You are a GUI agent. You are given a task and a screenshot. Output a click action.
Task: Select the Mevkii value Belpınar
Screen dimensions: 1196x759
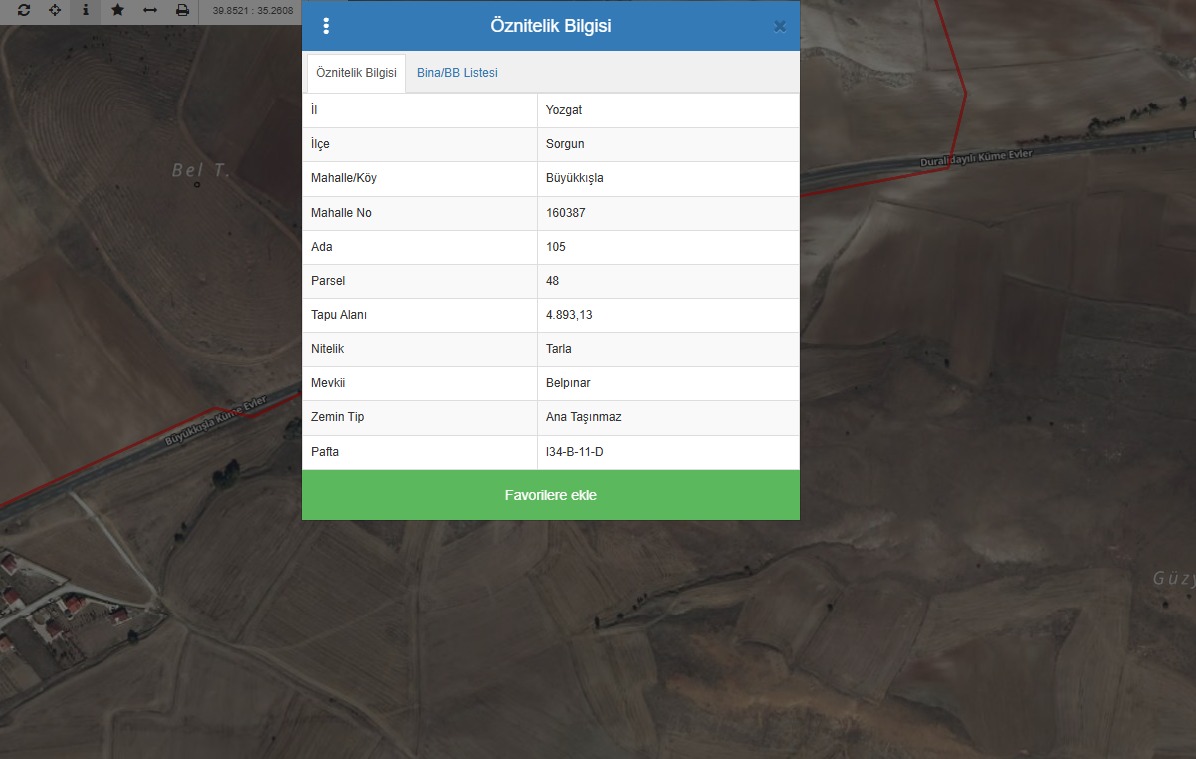pos(567,383)
